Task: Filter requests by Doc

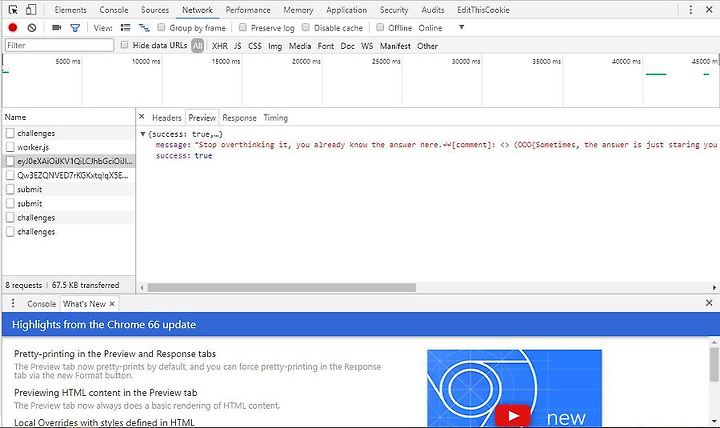Action: pyautogui.click(x=348, y=46)
